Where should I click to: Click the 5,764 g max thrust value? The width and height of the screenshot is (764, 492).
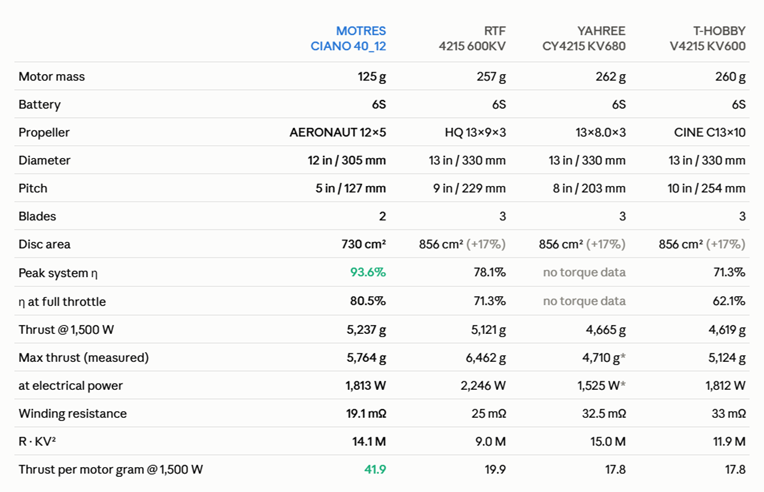pos(366,358)
